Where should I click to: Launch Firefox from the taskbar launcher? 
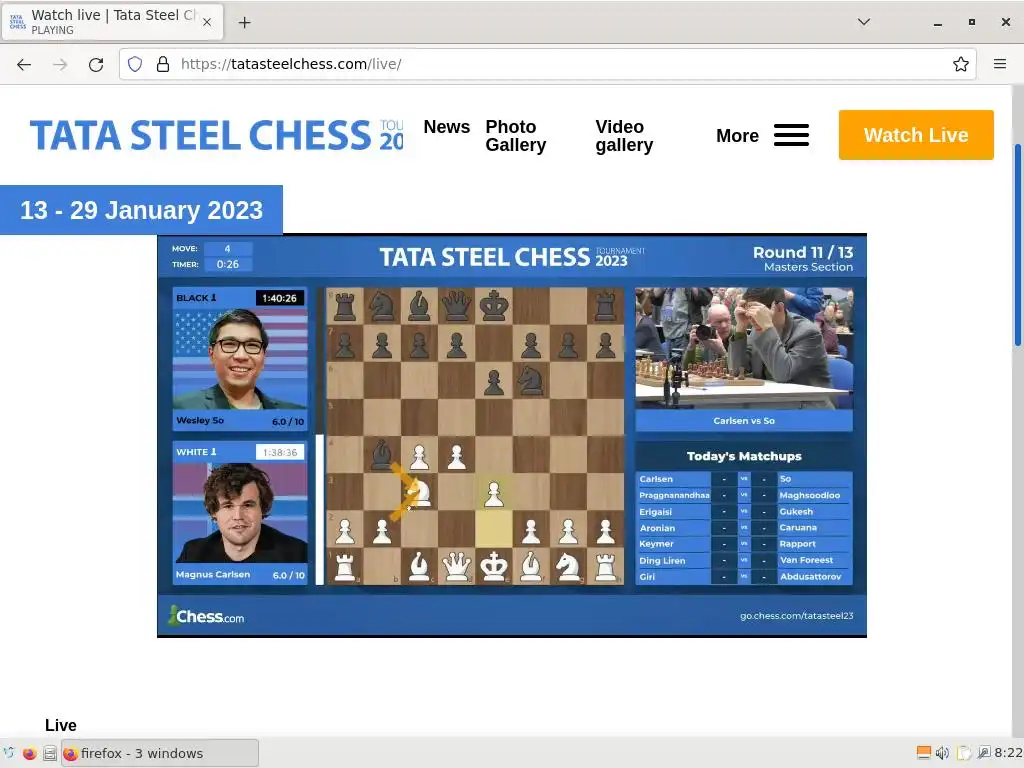(x=29, y=753)
